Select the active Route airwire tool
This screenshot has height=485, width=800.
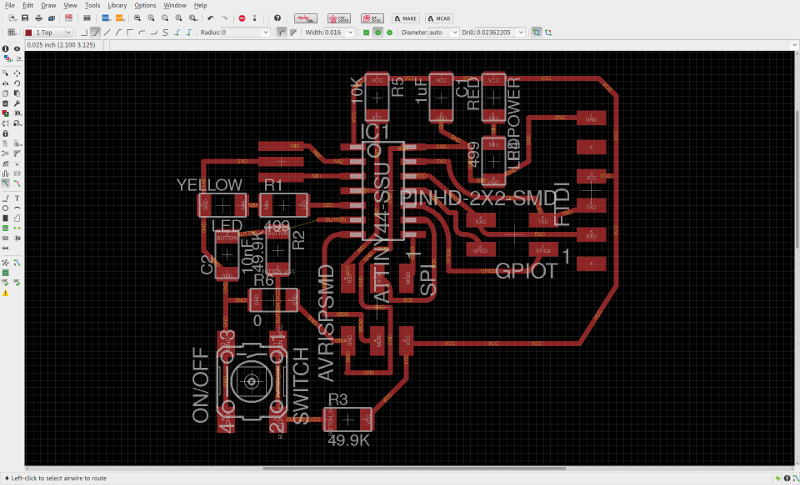6,183
